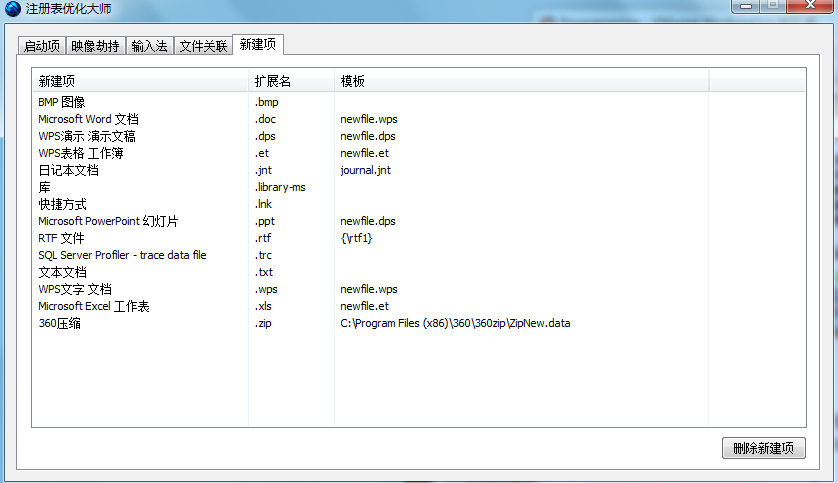The height and width of the screenshot is (483, 838).
Task: Click newfile.et template in the .xls row
Action: tap(364, 306)
